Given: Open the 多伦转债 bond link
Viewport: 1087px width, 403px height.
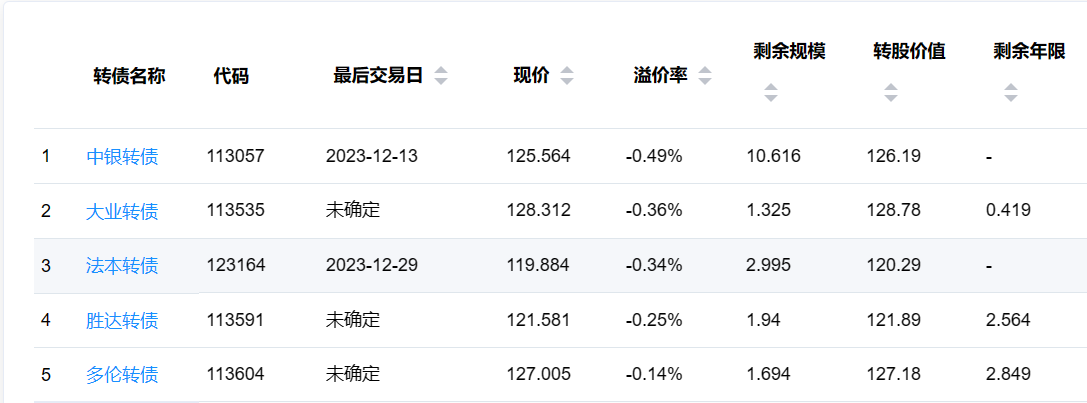Looking at the screenshot, I should click(122, 375).
